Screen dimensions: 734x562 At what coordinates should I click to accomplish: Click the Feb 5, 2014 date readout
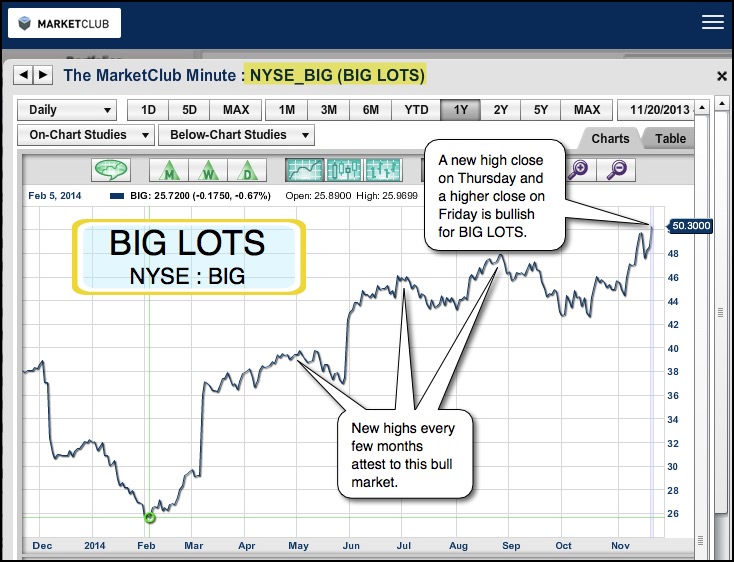coord(55,196)
